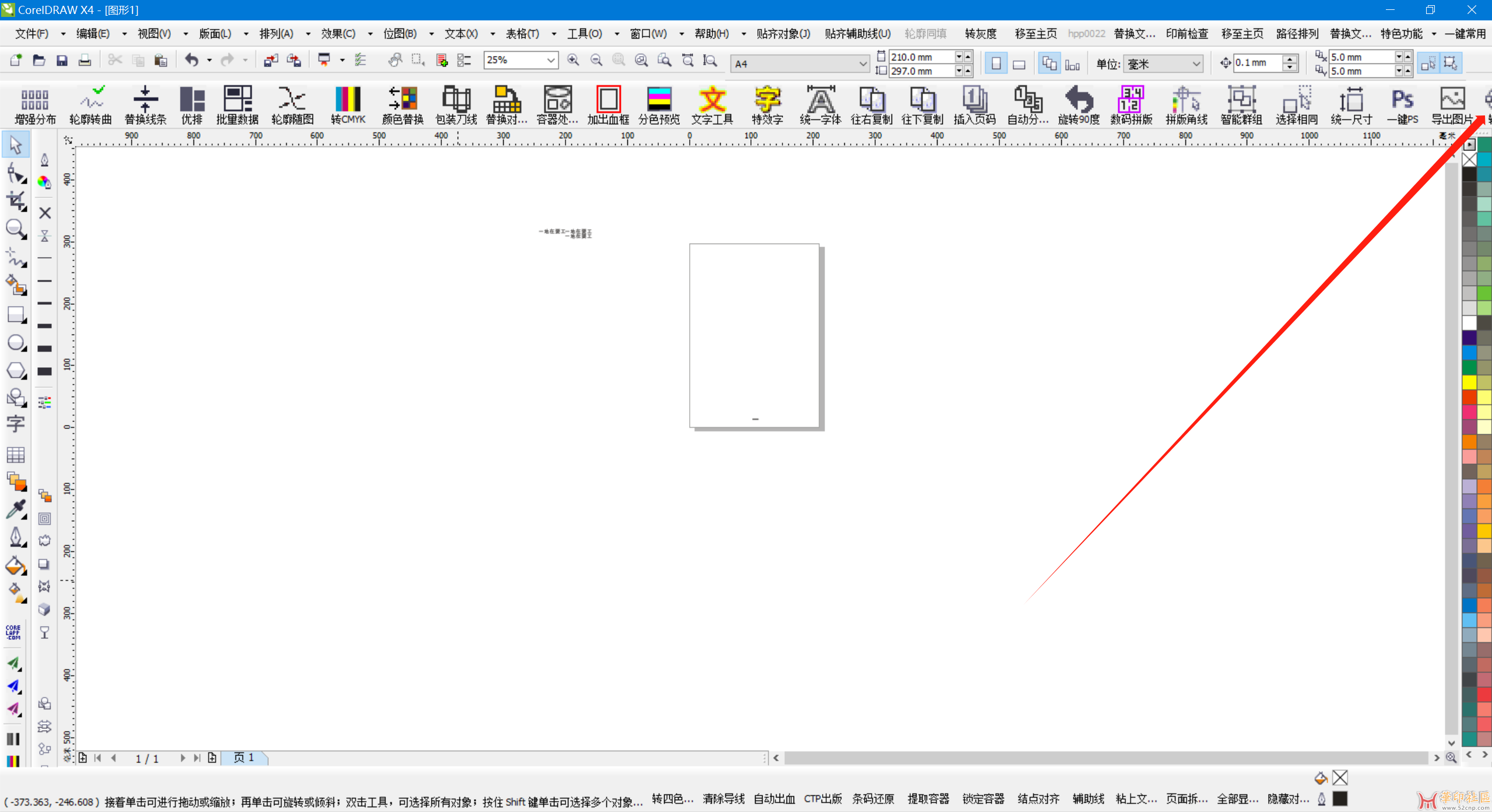Toggle apply layout to all pages
Viewport: 1492px width, 812px height.
1049,64
